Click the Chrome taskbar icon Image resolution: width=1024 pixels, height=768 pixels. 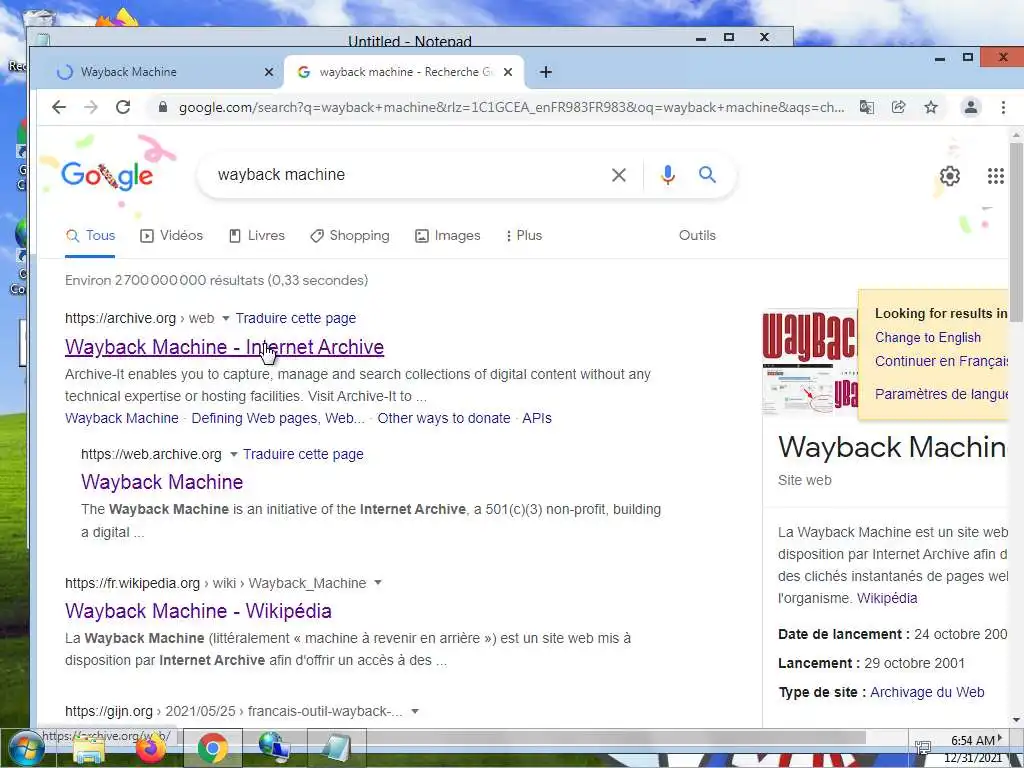coord(212,748)
